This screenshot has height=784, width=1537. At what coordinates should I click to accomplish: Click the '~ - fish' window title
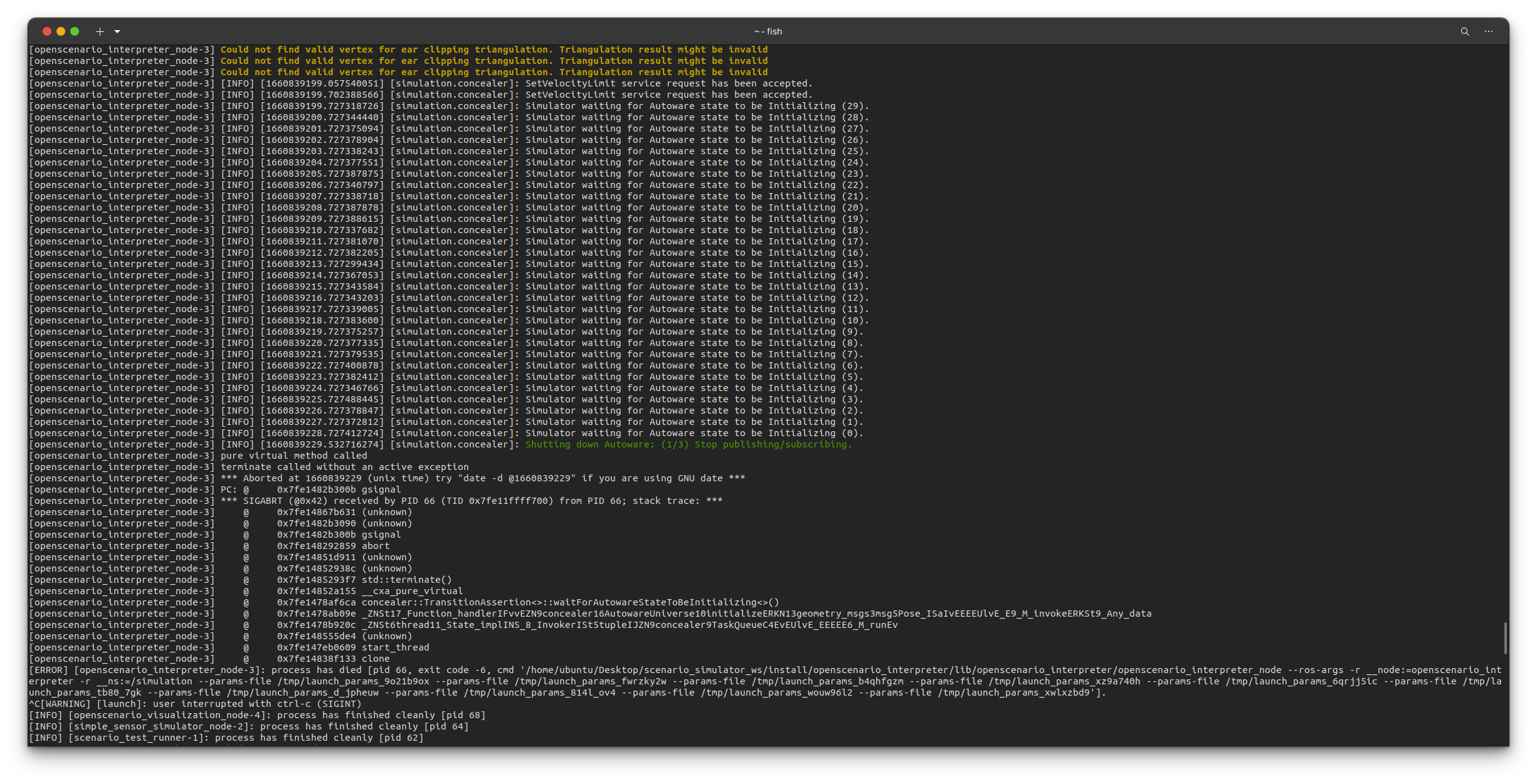(768, 31)
